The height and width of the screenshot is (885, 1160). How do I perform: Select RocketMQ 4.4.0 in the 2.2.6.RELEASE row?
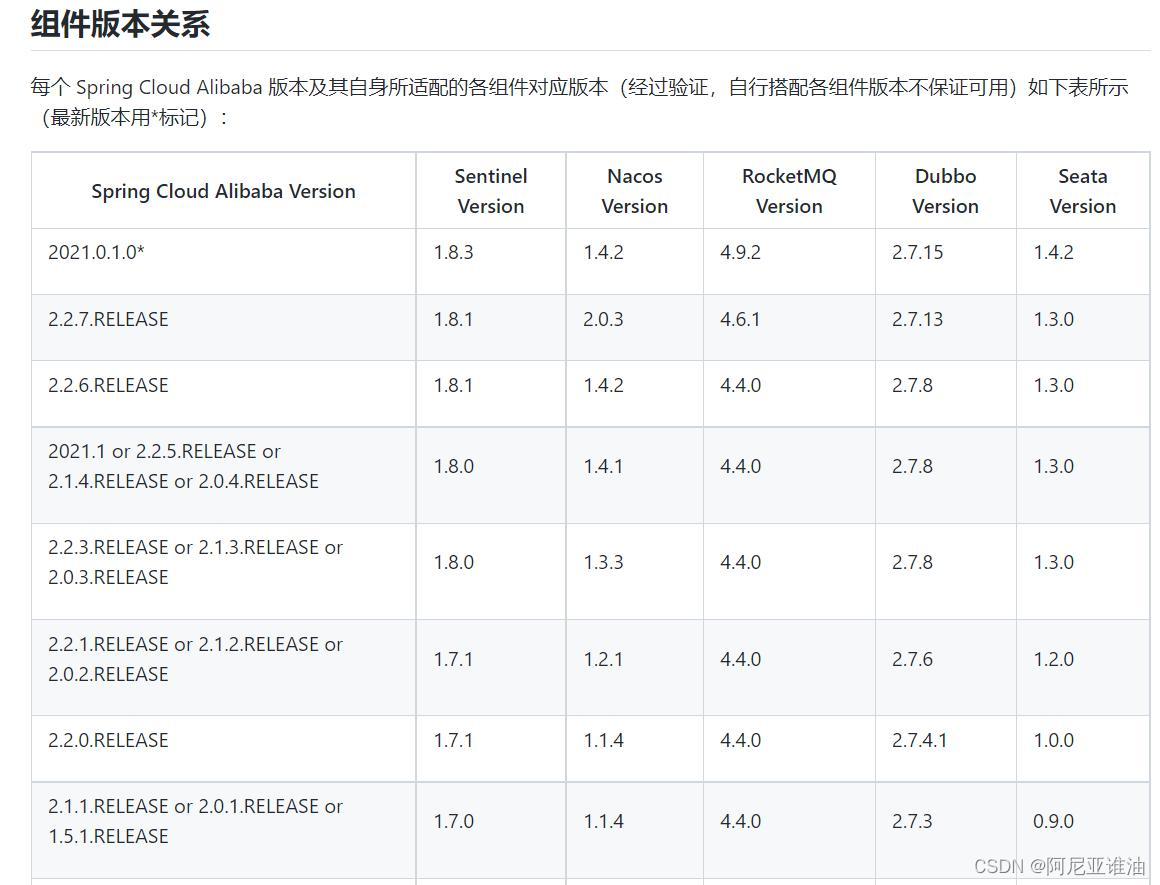740,385
